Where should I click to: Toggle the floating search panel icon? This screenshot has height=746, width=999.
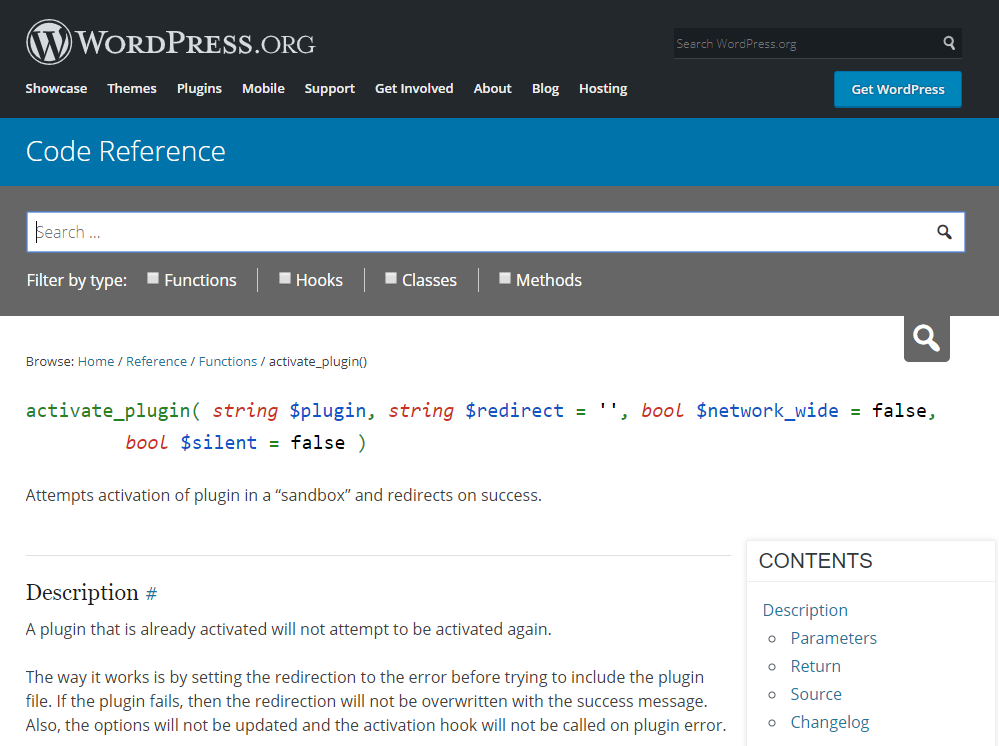click(x=926, y=338)
